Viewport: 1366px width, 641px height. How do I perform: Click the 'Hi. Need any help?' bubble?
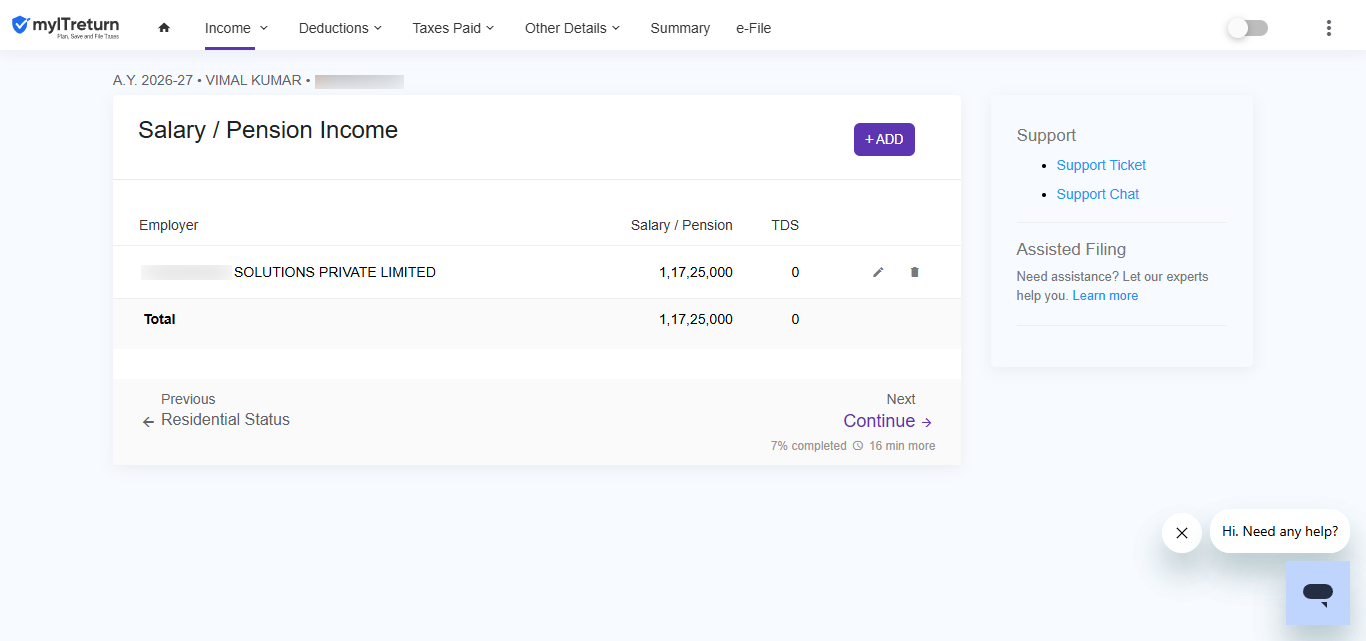click(x=1280, y=531)
